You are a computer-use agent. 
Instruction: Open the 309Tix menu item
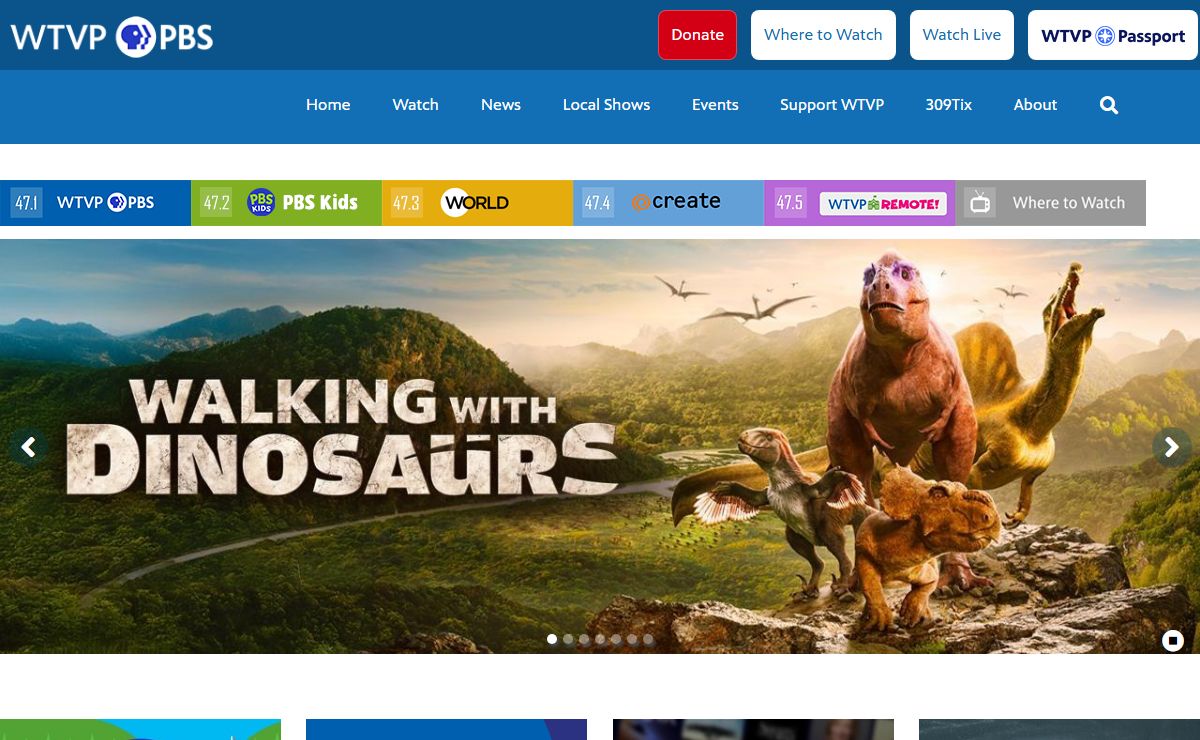(949, 105)
